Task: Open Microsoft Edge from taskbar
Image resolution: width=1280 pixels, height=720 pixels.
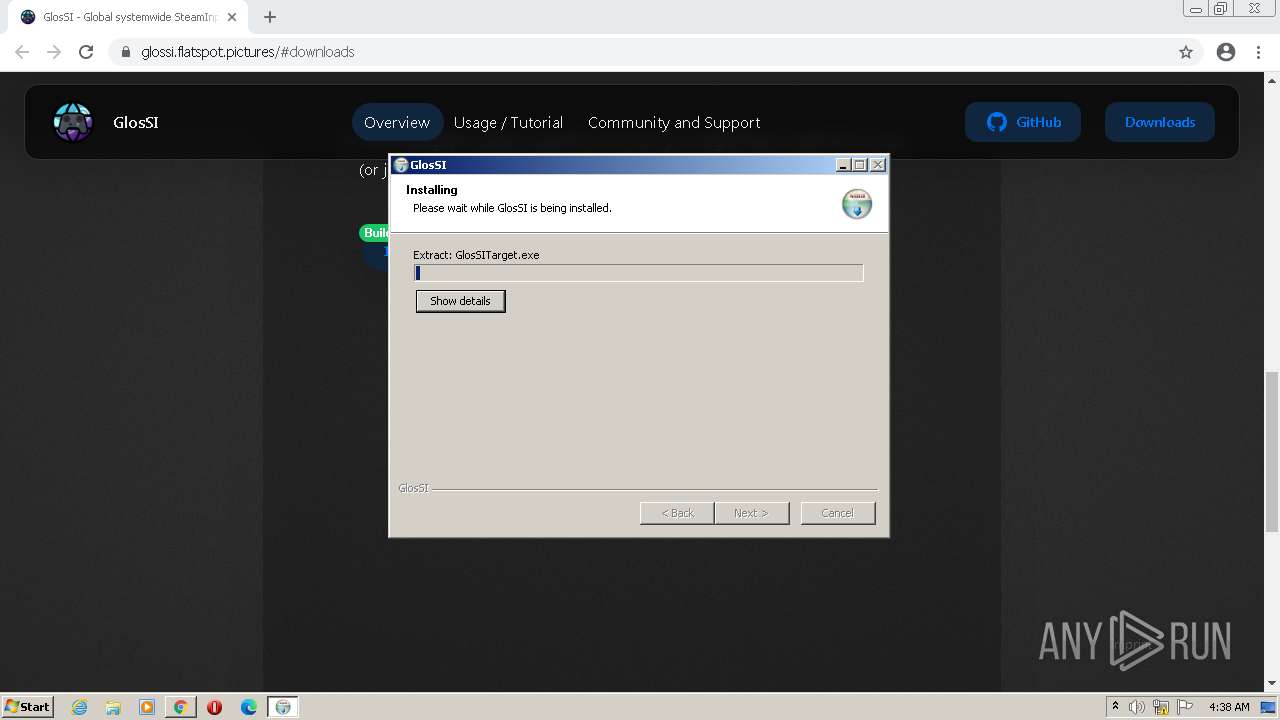Action: [249, 707]
